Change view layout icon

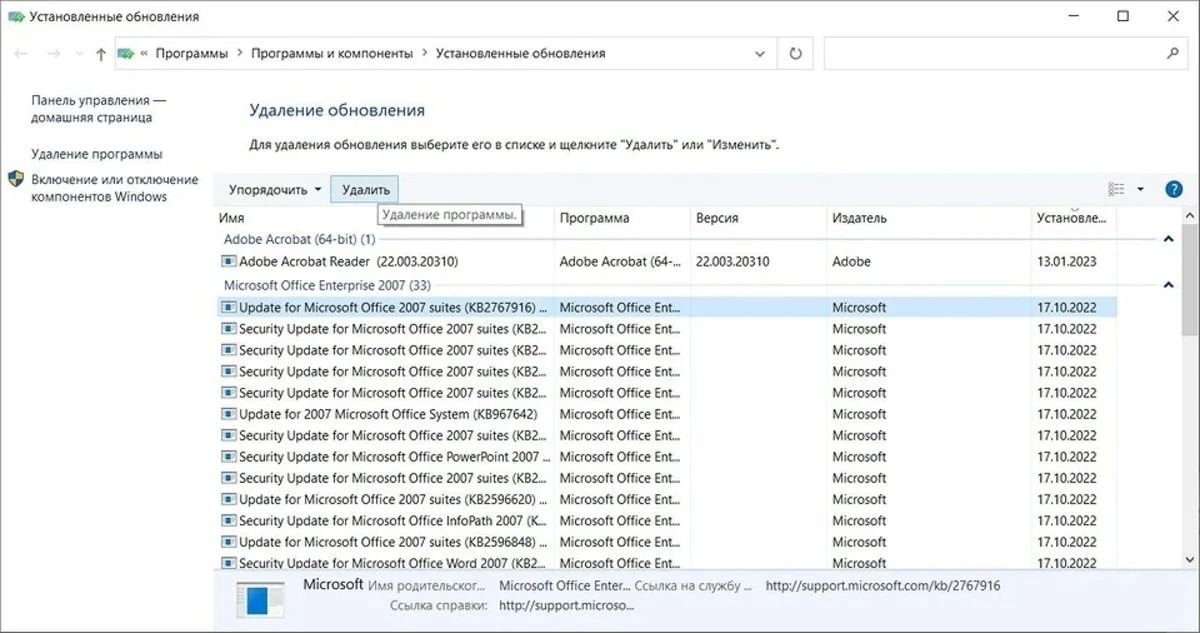tap(1116, 189)
